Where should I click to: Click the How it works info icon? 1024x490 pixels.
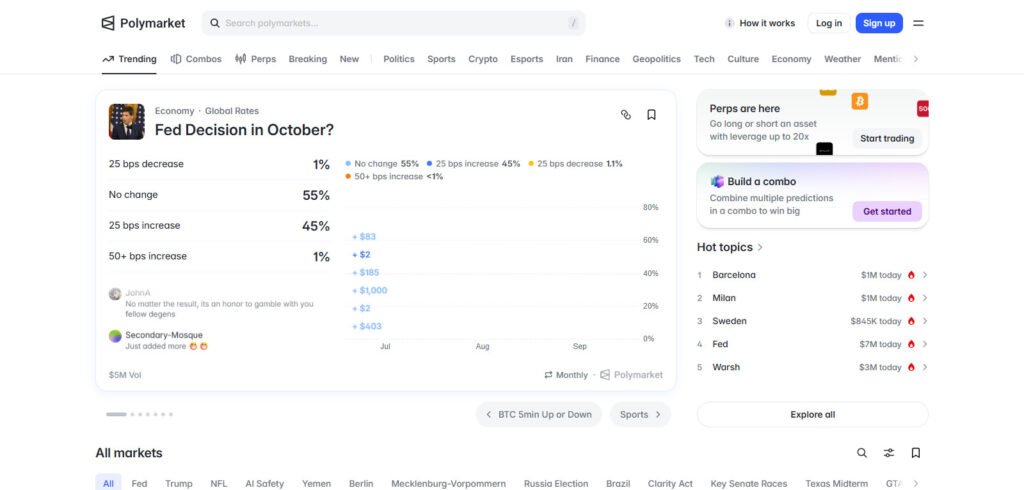pyautogui.click(x=729, y=23)
